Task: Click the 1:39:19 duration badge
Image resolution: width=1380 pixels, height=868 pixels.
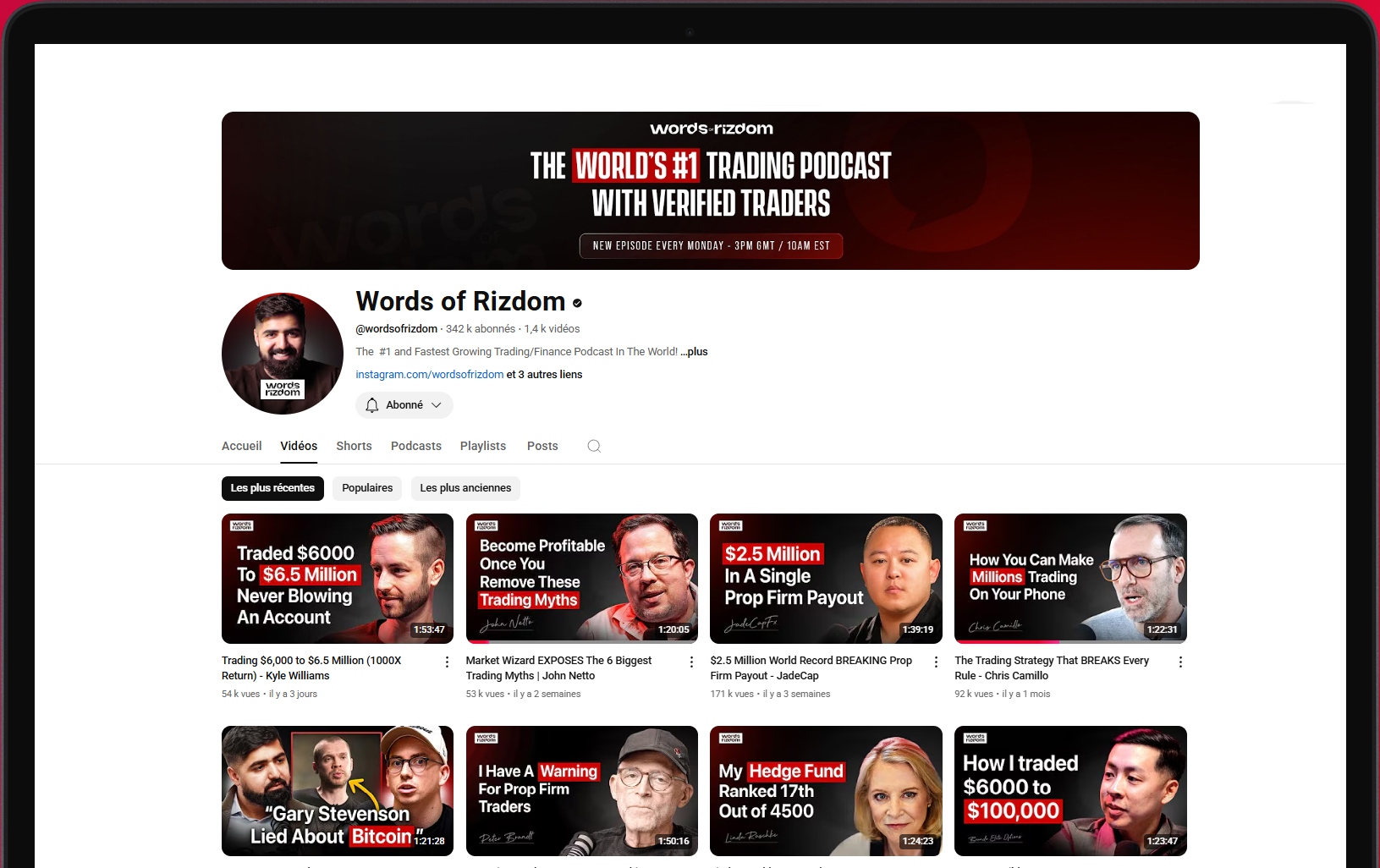Action: [918, 629]
